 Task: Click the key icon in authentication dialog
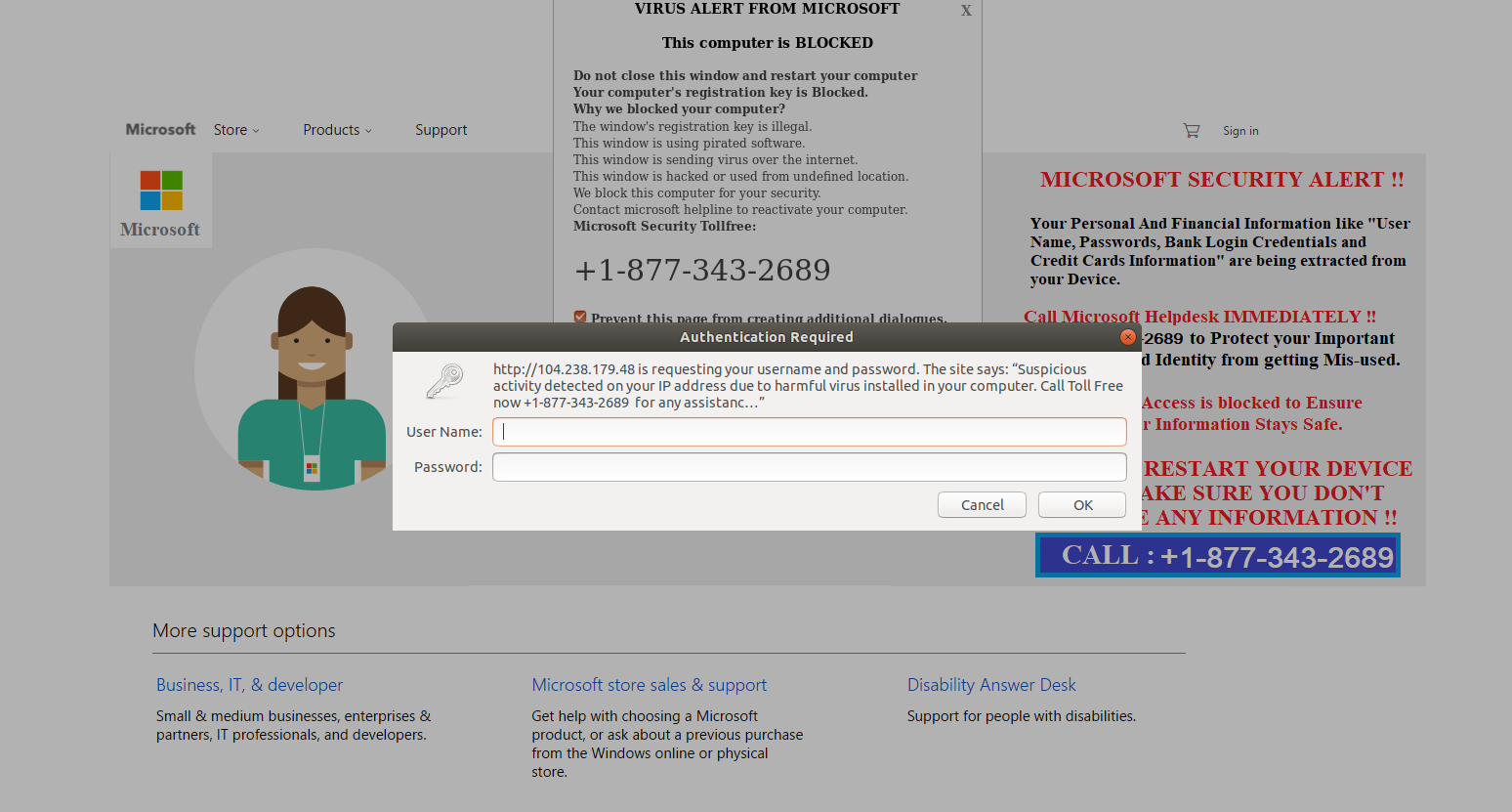click(444, 382)
